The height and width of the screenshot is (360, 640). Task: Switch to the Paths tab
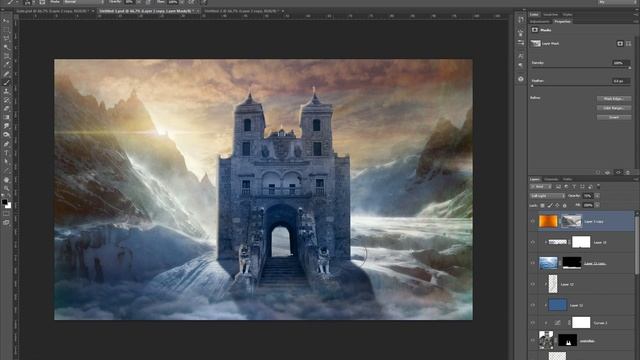tap(567, 179)
